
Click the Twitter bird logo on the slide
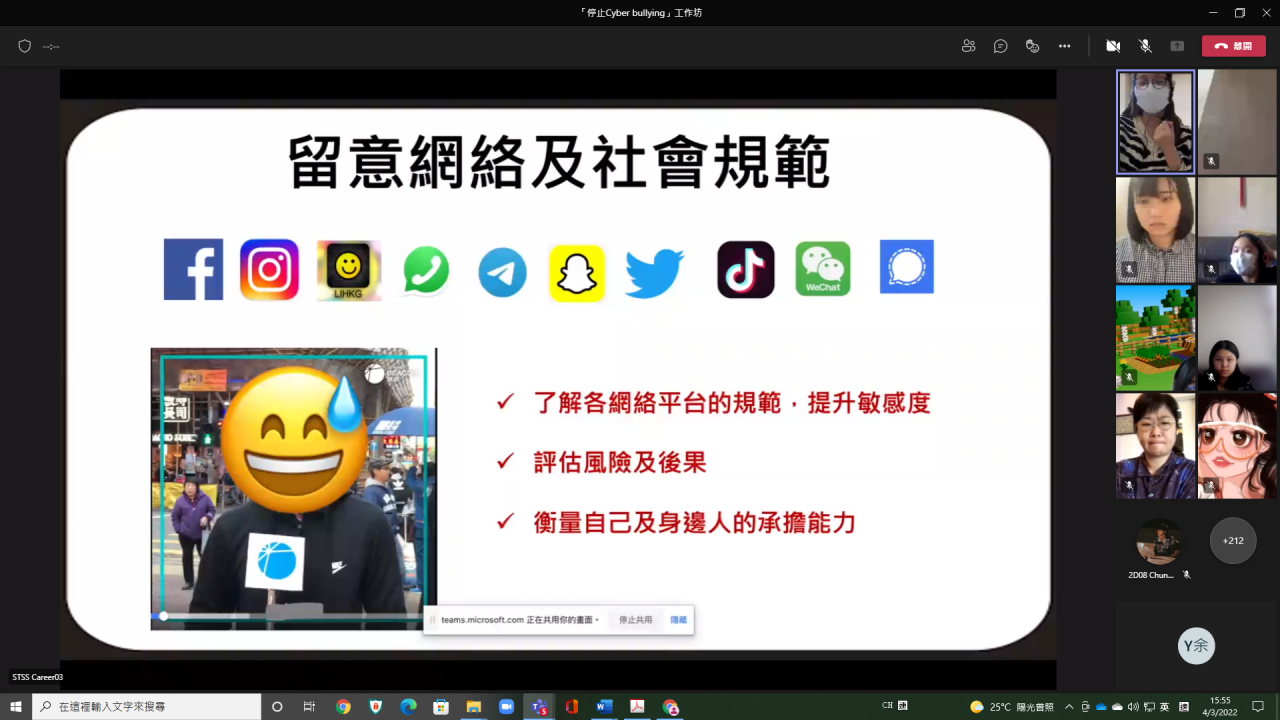[x=655, y=273]
